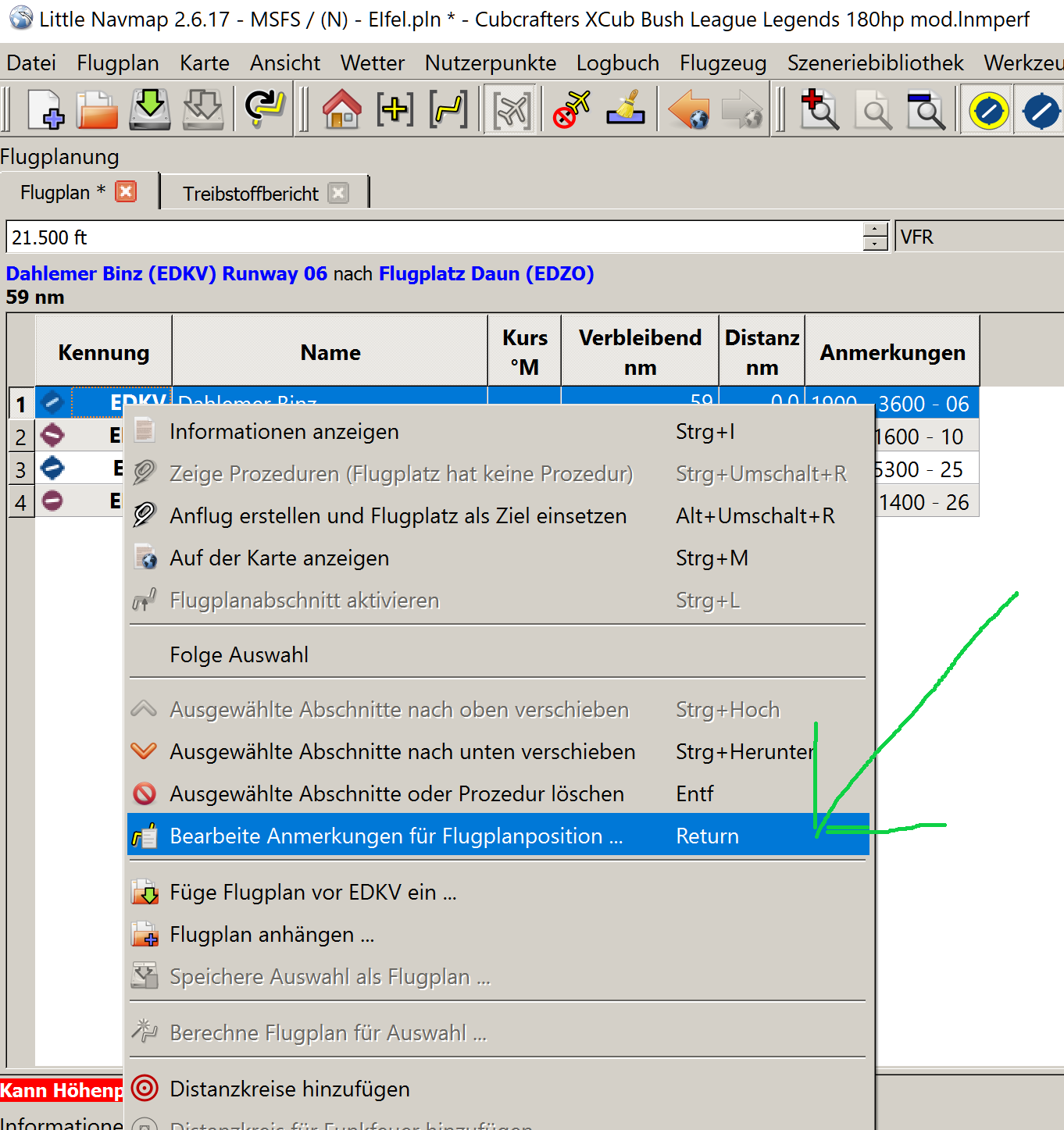Click delete aircraft trail icon
1064x1130 pixels.
(x=571, y=109)
